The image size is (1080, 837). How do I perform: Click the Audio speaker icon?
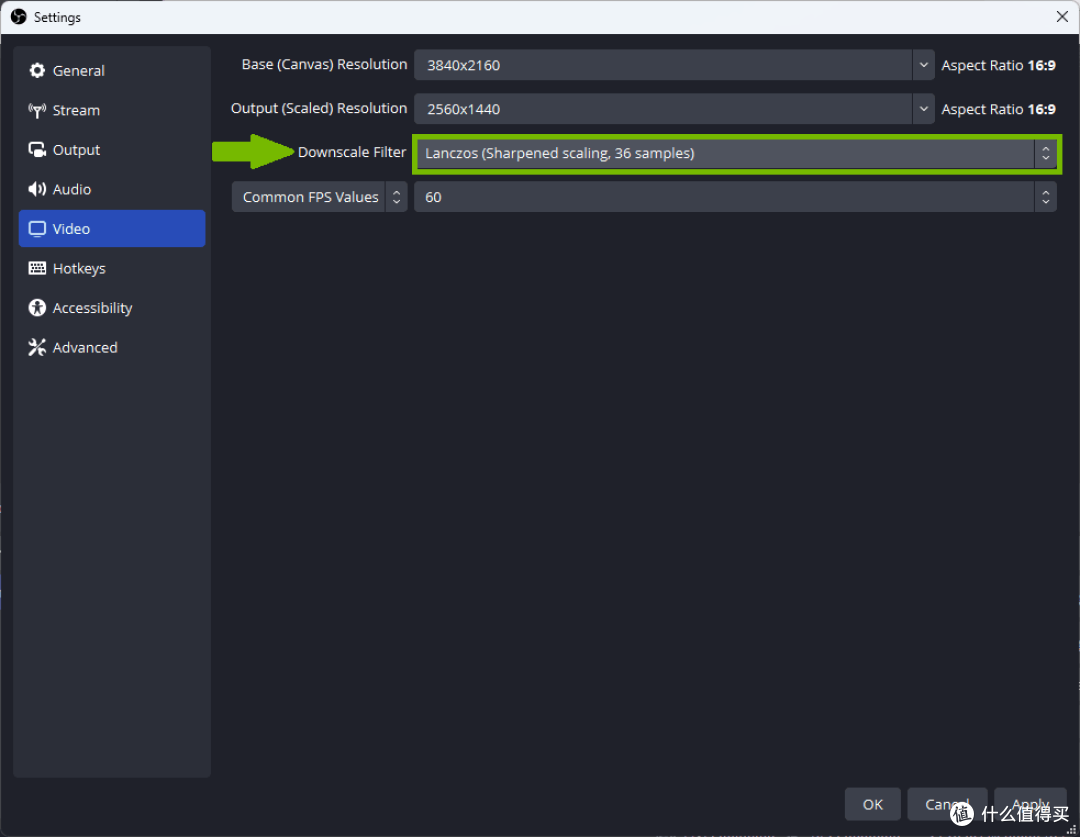[x=37, y=188]
